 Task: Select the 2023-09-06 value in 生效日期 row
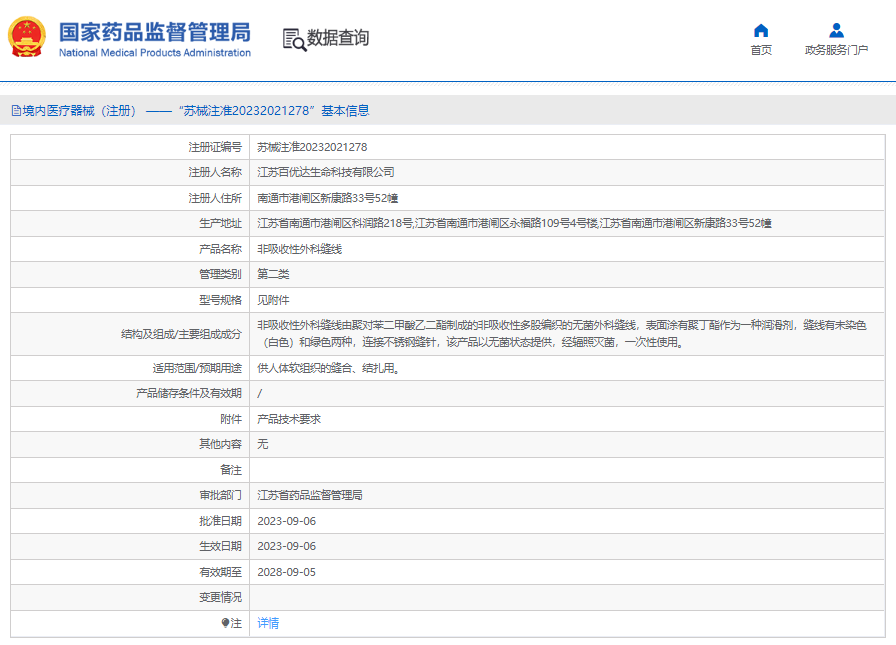[x=286, y=546]
